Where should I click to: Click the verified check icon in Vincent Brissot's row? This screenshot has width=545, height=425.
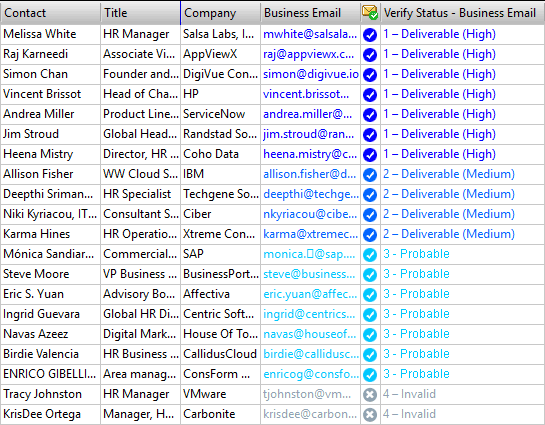pos(370,95)
